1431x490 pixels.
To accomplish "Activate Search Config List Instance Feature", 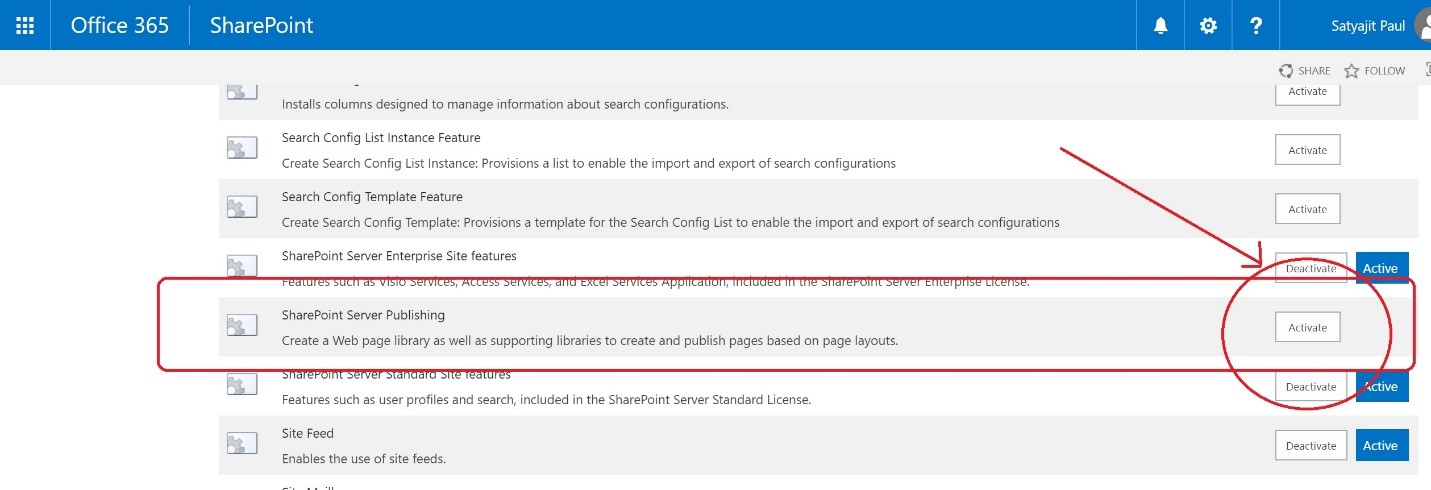I will (1307, 150).
